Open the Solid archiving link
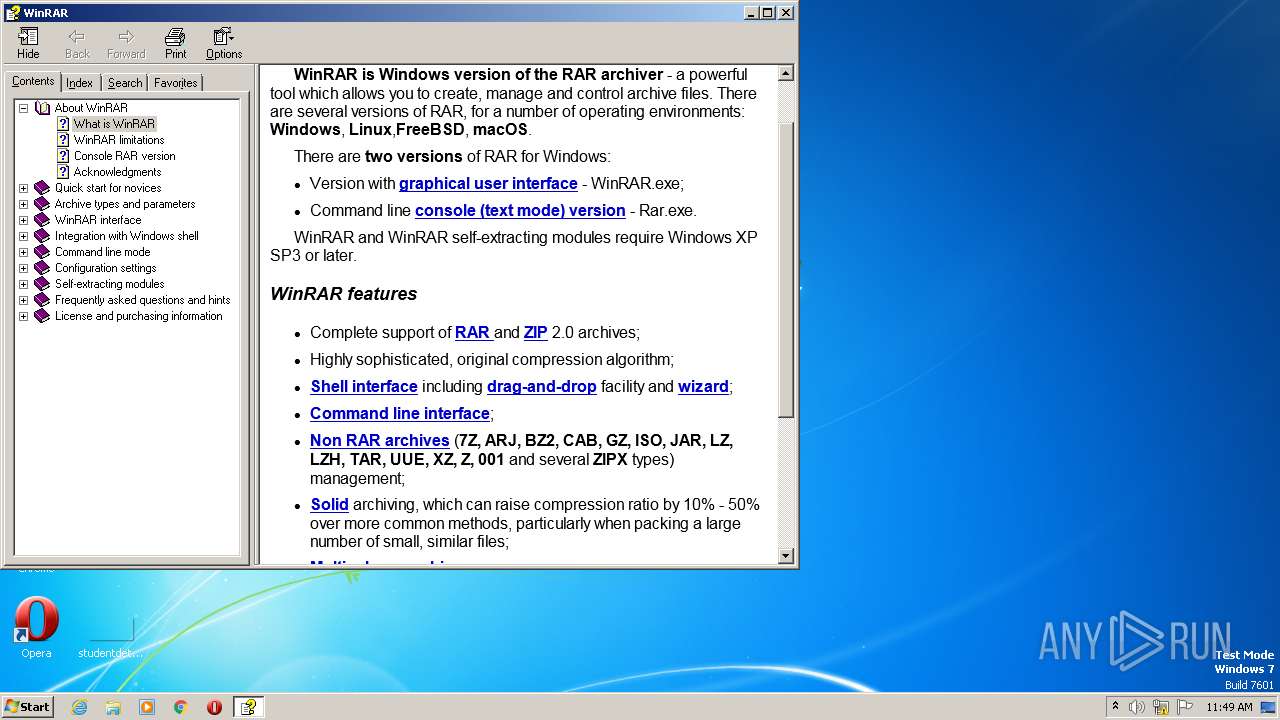This screenshot has width=1280, height=720. point(329,505)
